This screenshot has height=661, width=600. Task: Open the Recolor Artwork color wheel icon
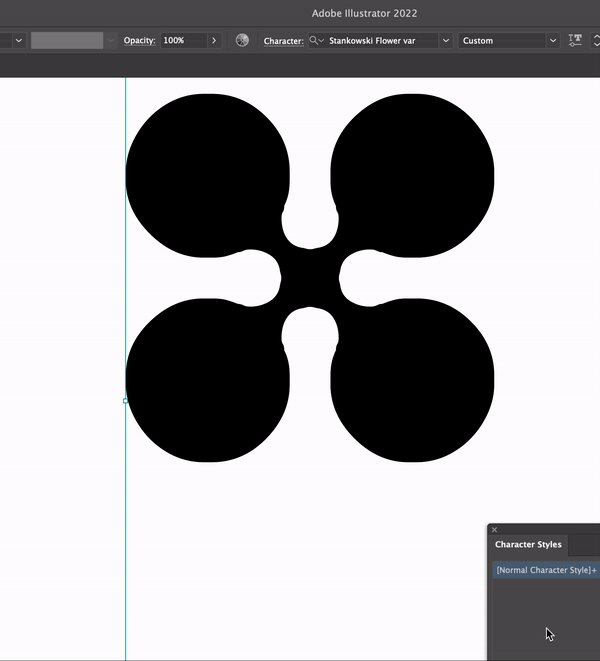pyautogui.click(x=242, y=40)
